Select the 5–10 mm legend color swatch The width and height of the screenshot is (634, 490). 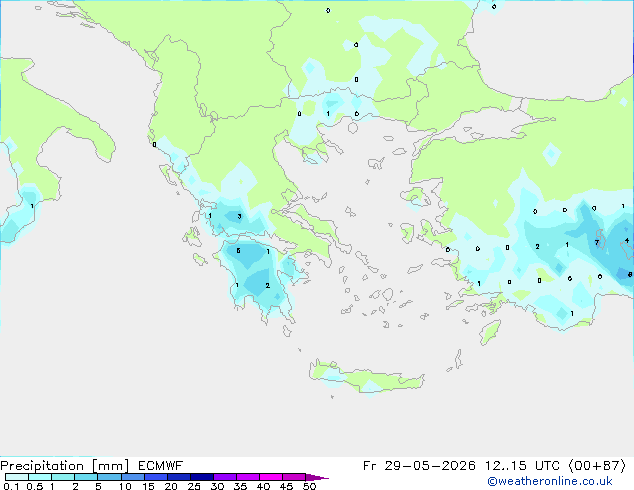109,477
